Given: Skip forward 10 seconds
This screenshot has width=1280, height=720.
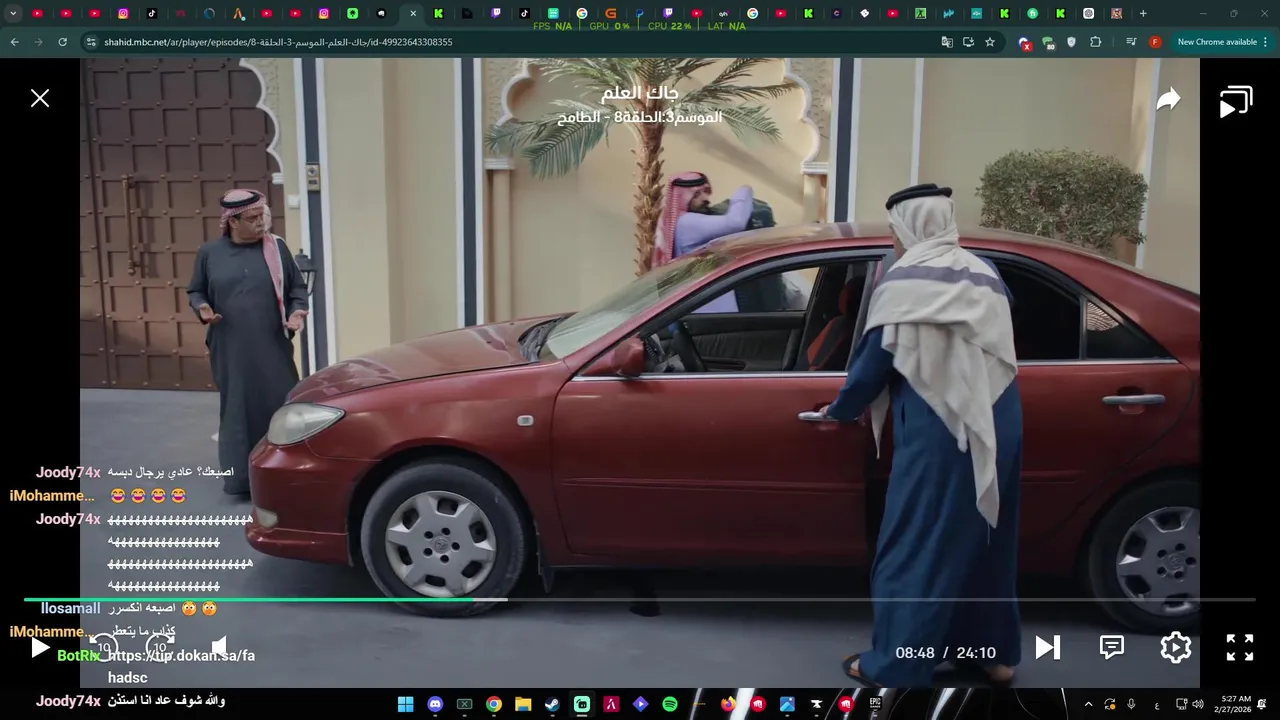Looking at the screenshot, I should (160, 647).
